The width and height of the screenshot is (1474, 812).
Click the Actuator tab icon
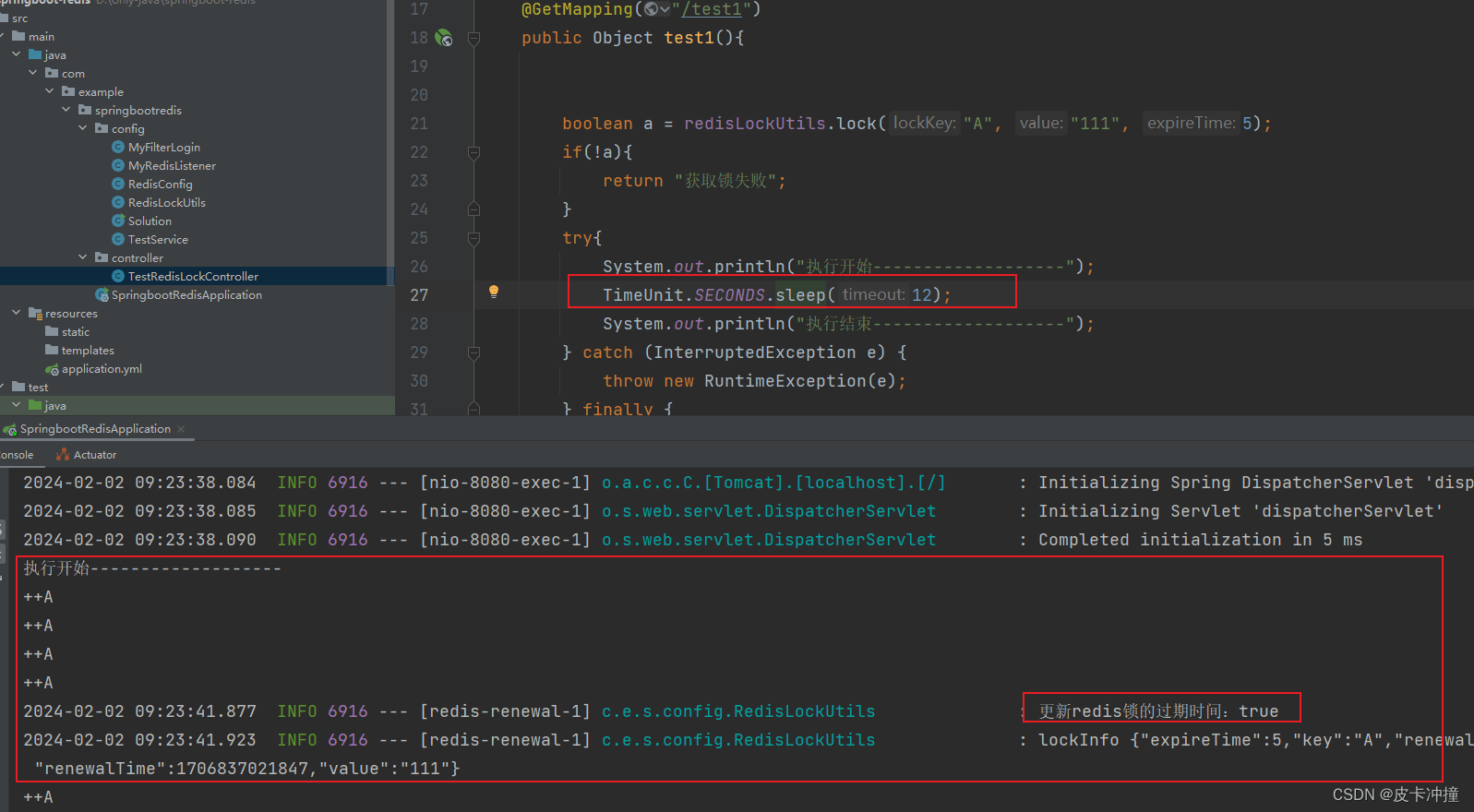(x=63, y=455)
